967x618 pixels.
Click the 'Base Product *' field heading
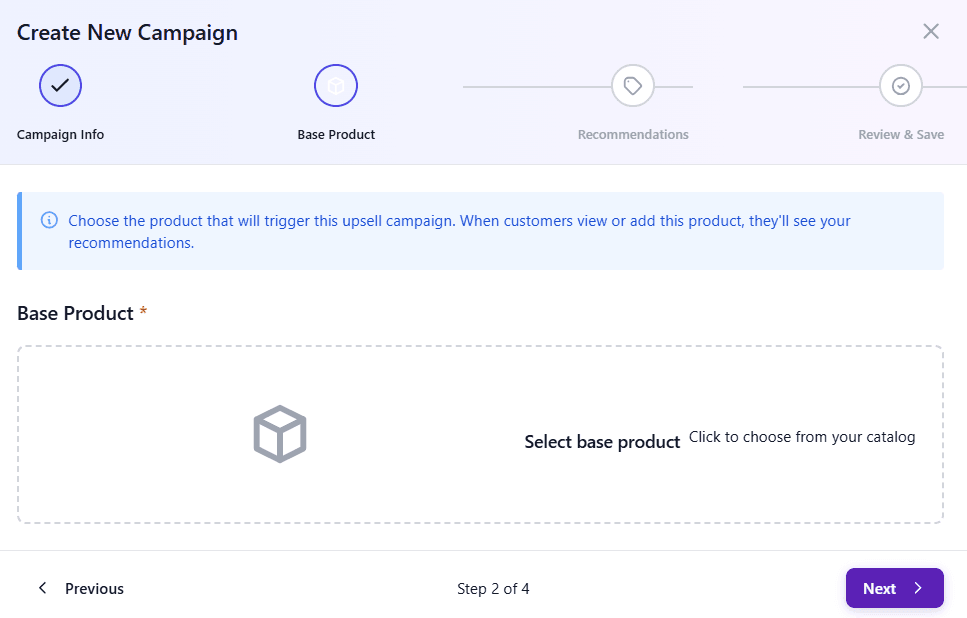(x=76, y=313)
